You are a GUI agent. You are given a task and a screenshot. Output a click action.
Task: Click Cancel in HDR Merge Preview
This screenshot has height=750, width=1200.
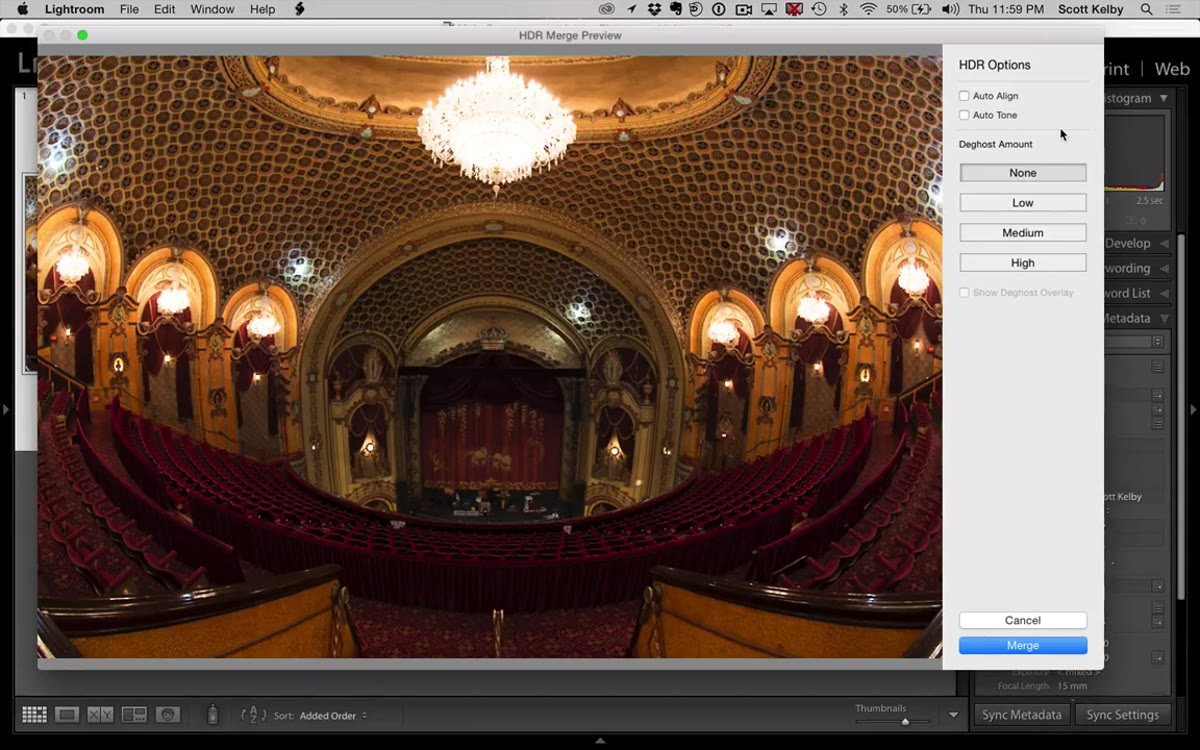pyautogui.click(x=1023, y=620)
